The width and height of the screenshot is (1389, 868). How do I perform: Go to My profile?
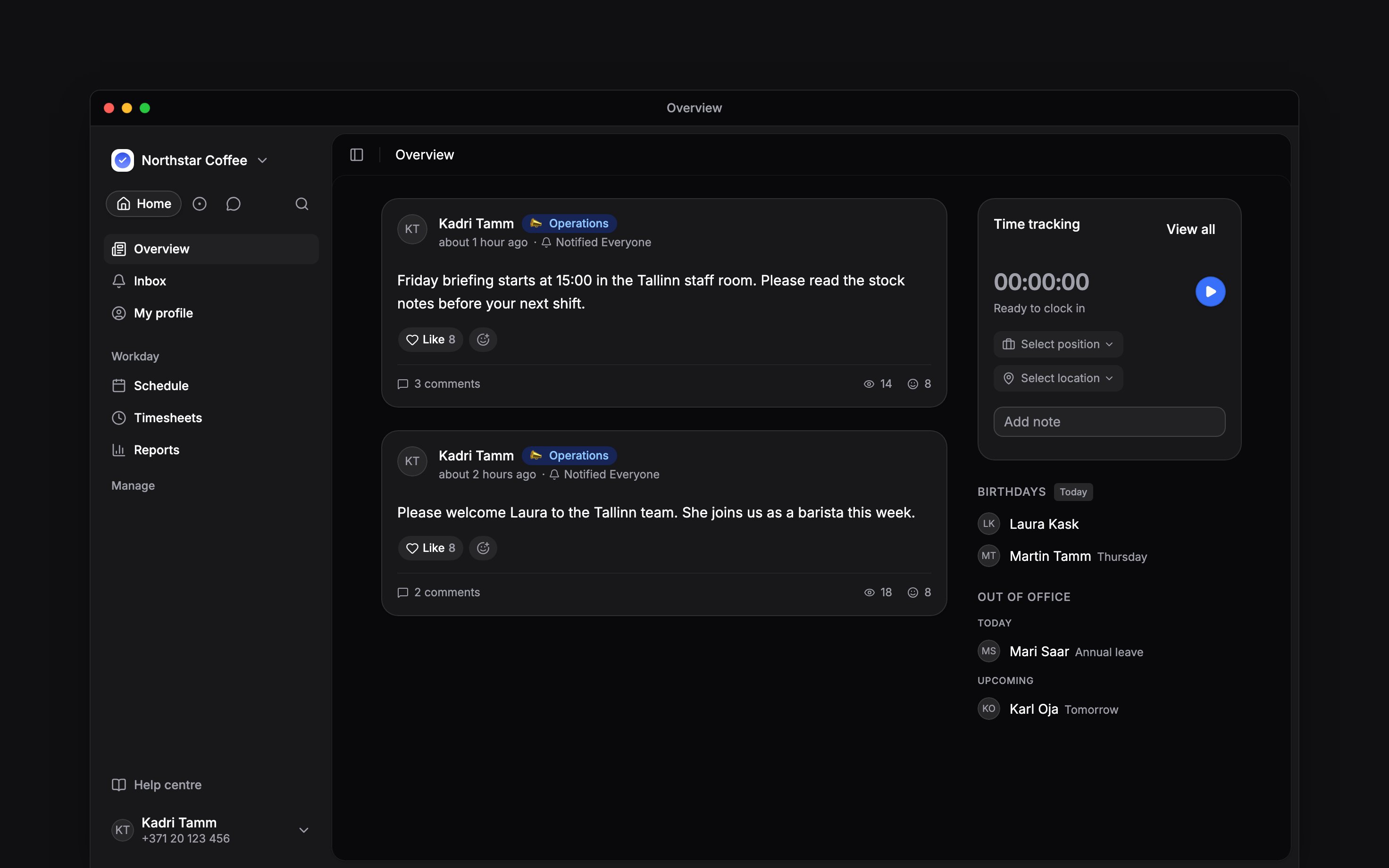(211, 313)
